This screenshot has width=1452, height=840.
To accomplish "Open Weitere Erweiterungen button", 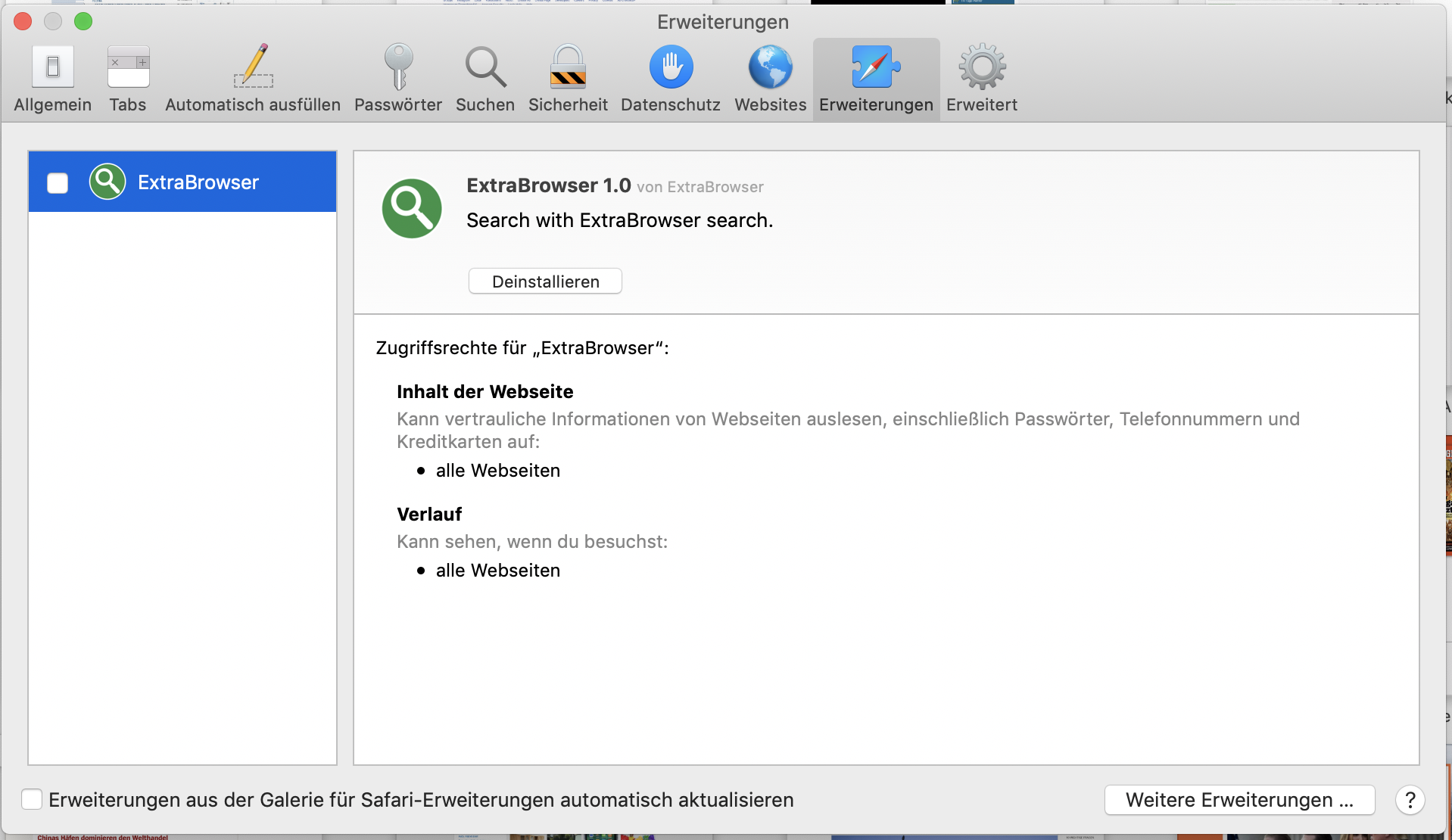I will pos(1239,800).
